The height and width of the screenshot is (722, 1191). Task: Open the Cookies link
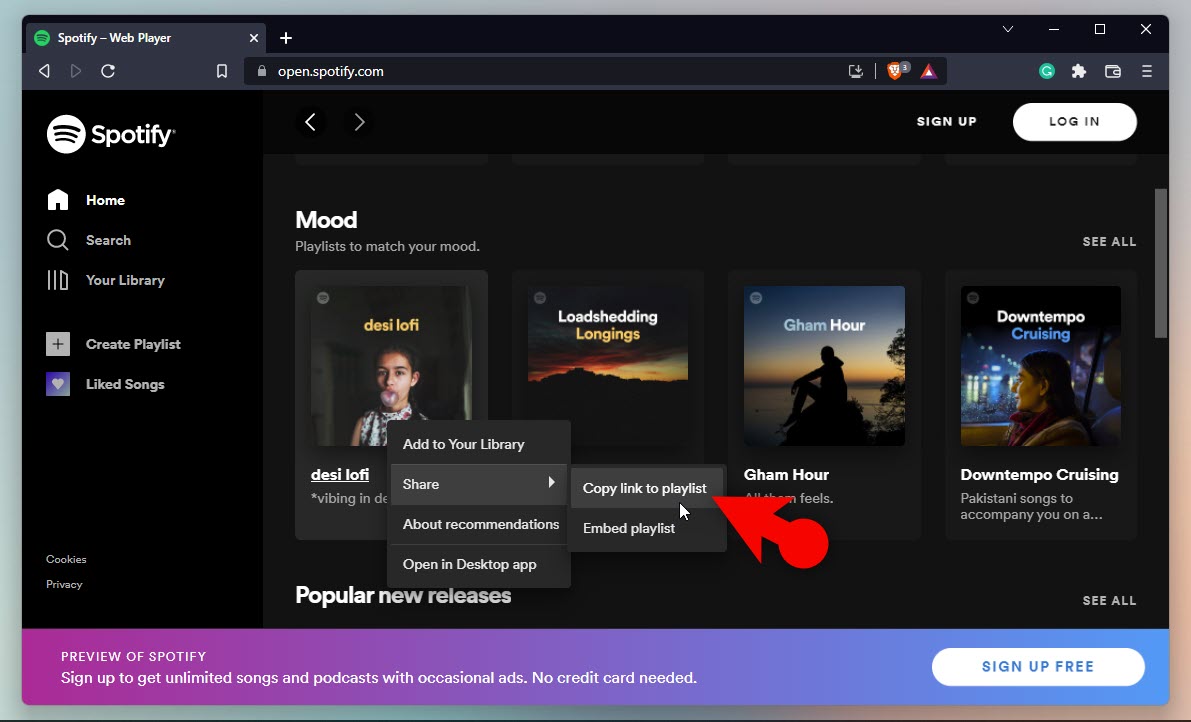[66, 559]
